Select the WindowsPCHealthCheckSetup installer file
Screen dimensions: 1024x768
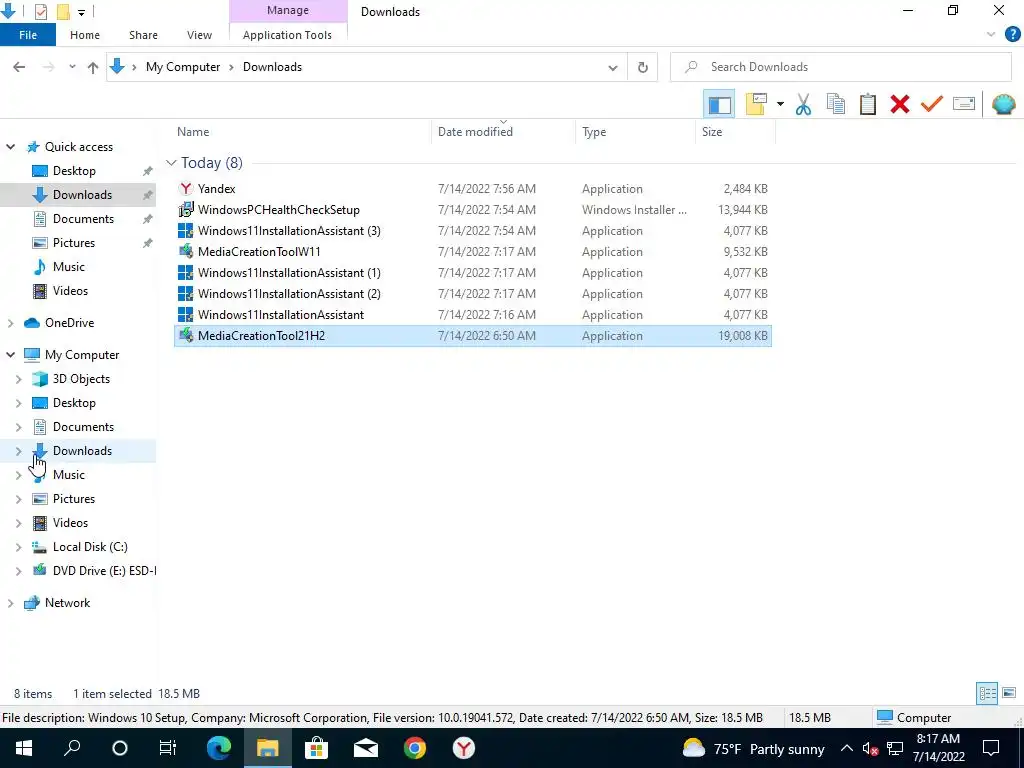coord(473,210)
